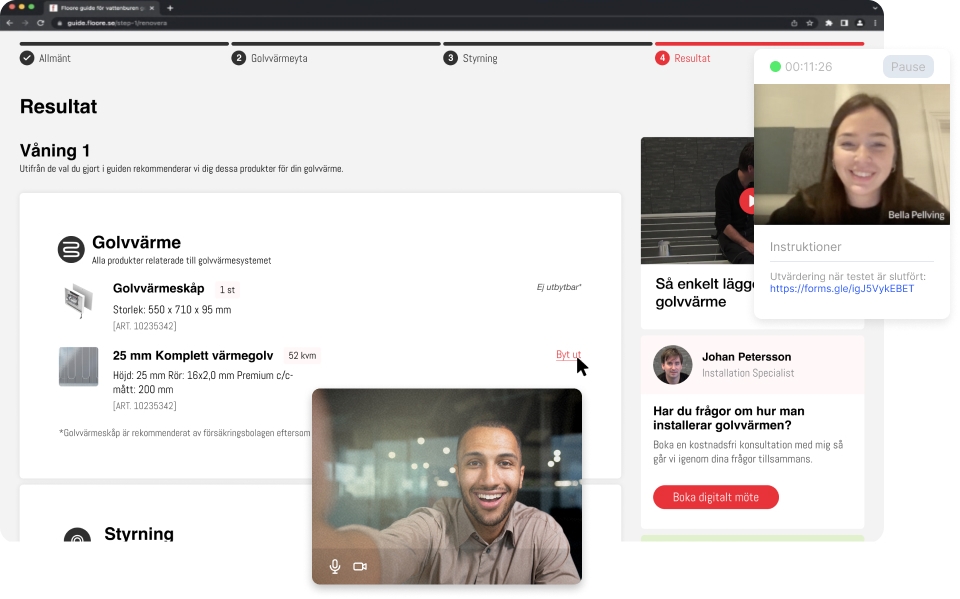
Task: Click the Allmänt checkmark icon
Action: pyautogui.click(x=27, y=58)
